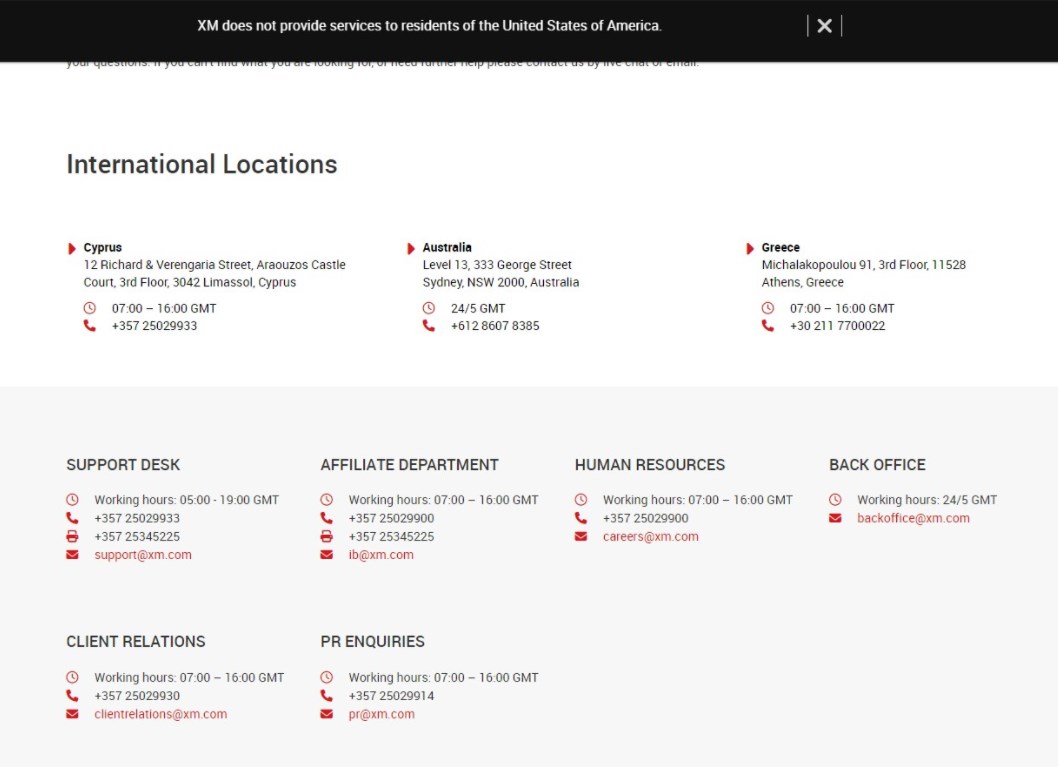Click the Cyprus office phone icon
Screen dimensions: 1058x767
click(90, 326)
